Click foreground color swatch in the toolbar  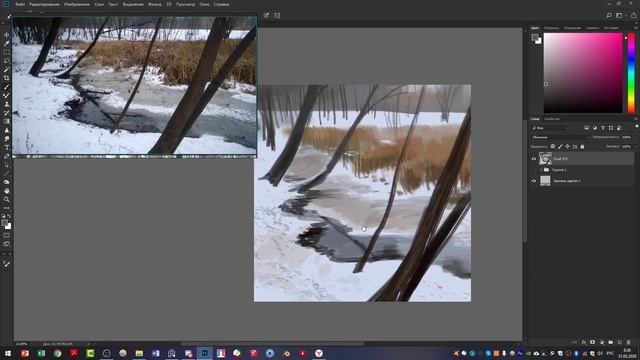(x=4, y=223)
